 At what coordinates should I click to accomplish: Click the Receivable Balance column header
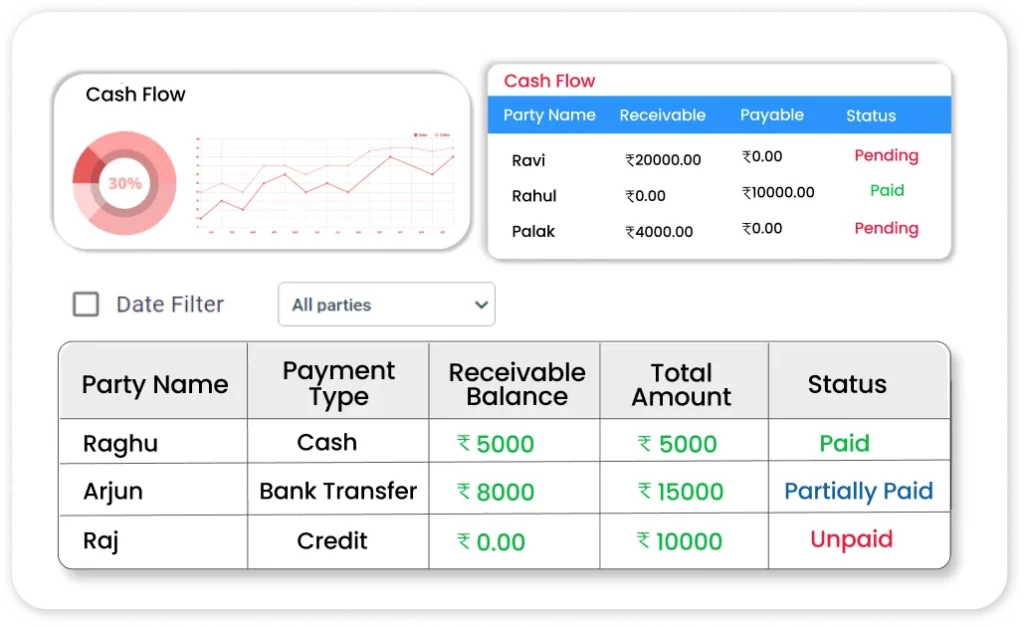(516, 384)
